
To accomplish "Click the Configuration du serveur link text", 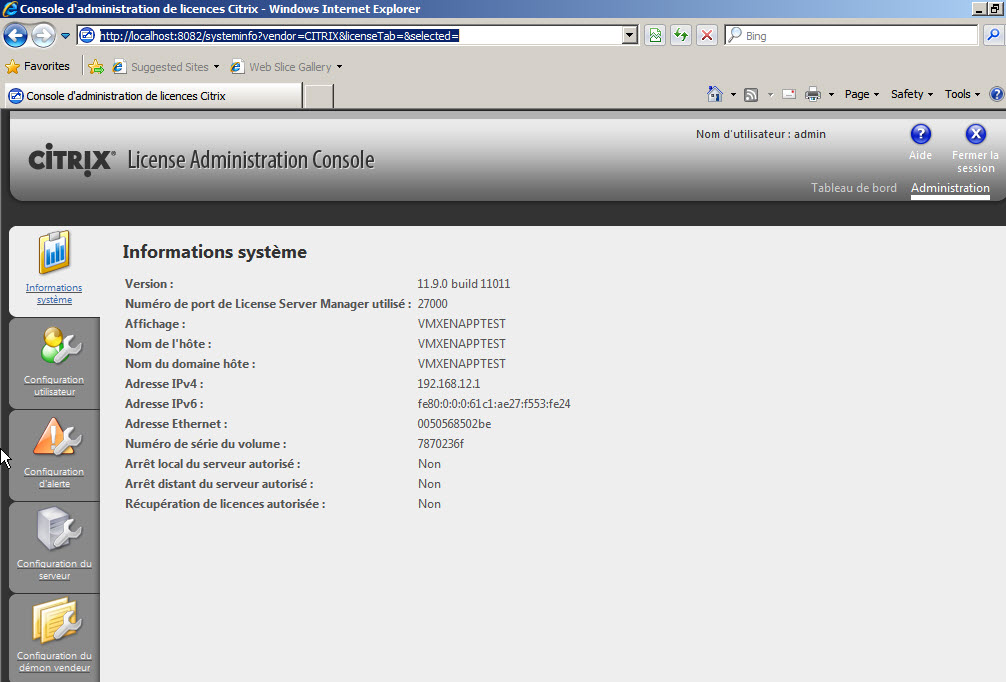I will [54, 570].
